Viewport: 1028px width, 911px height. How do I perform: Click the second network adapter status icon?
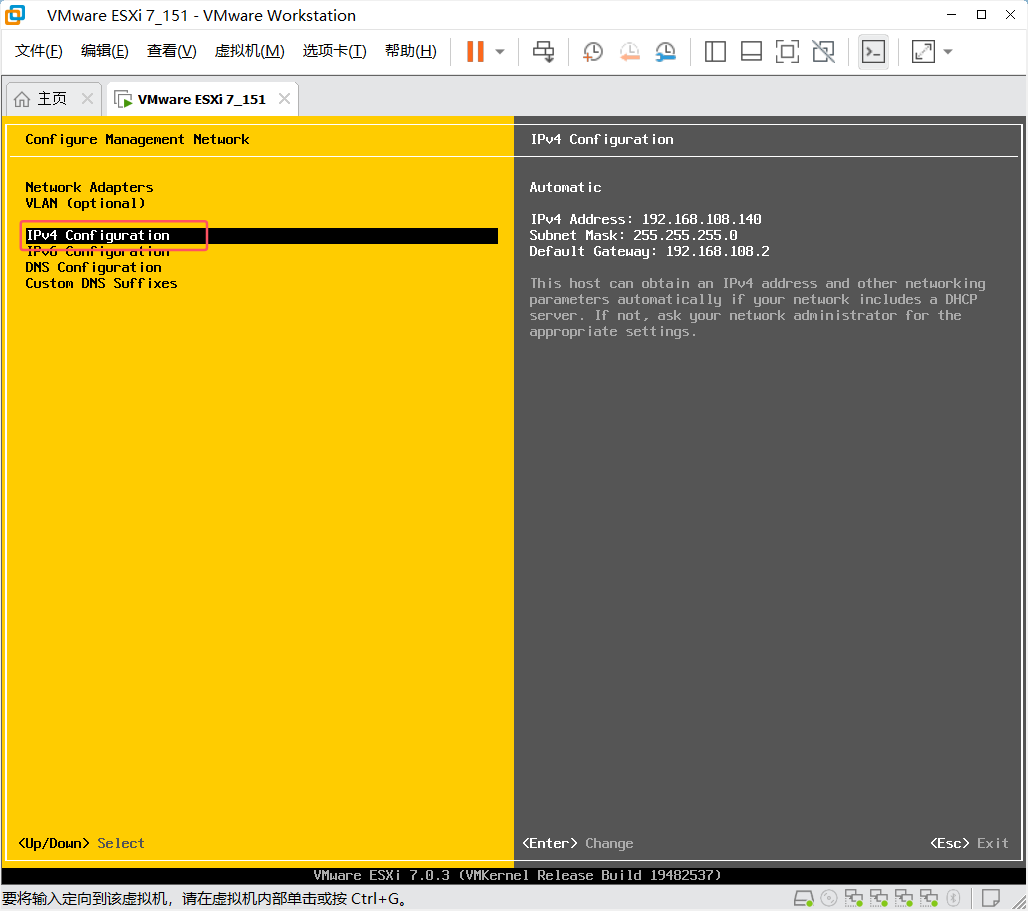879,898
